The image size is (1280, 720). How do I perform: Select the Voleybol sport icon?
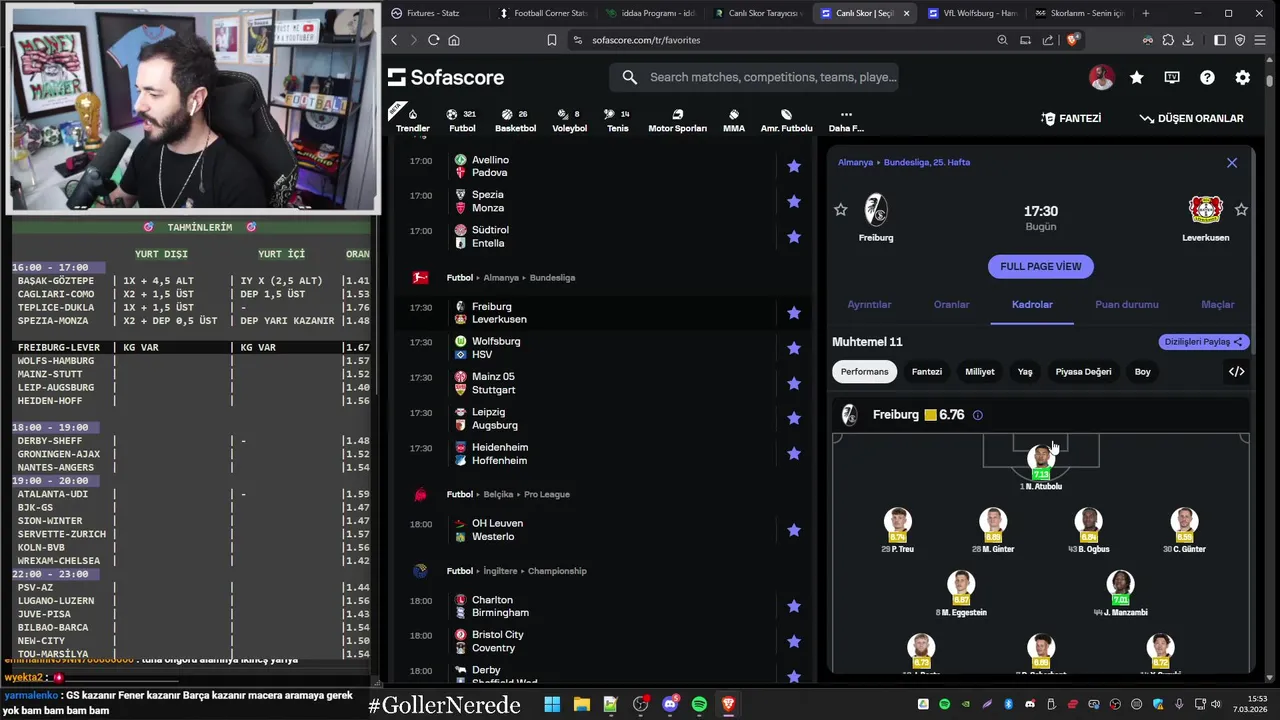point(570,120)
